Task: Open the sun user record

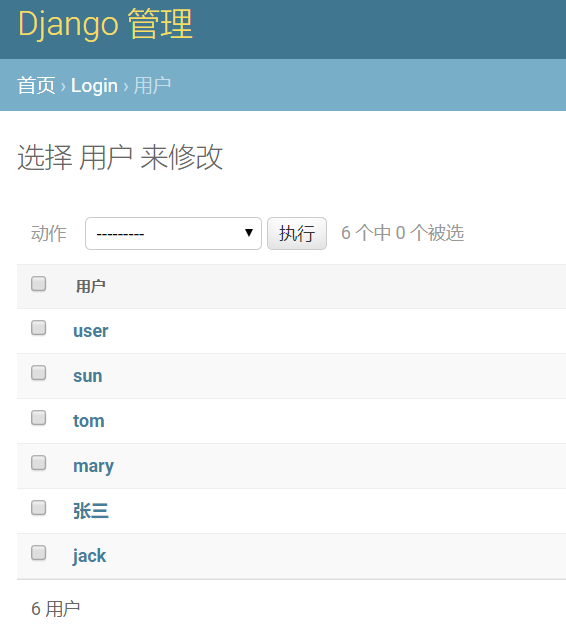Action: coord(88,376)
